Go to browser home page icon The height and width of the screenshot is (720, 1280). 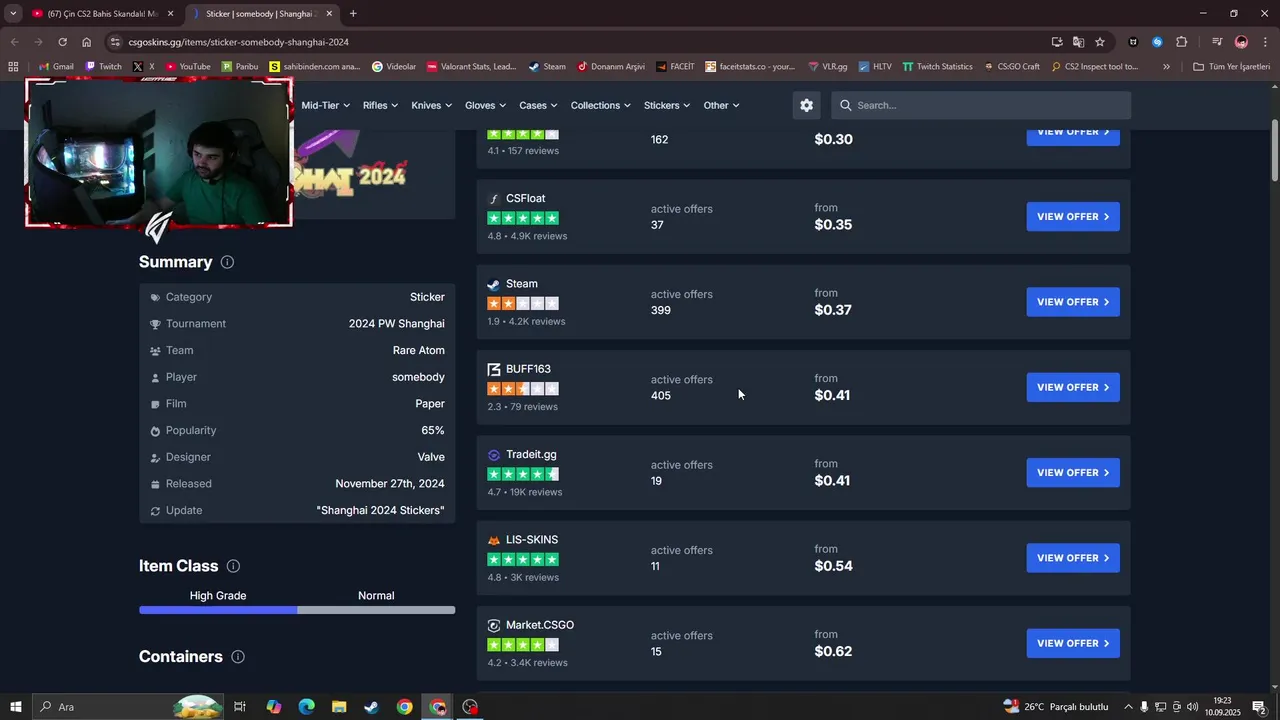click(87, 42)
